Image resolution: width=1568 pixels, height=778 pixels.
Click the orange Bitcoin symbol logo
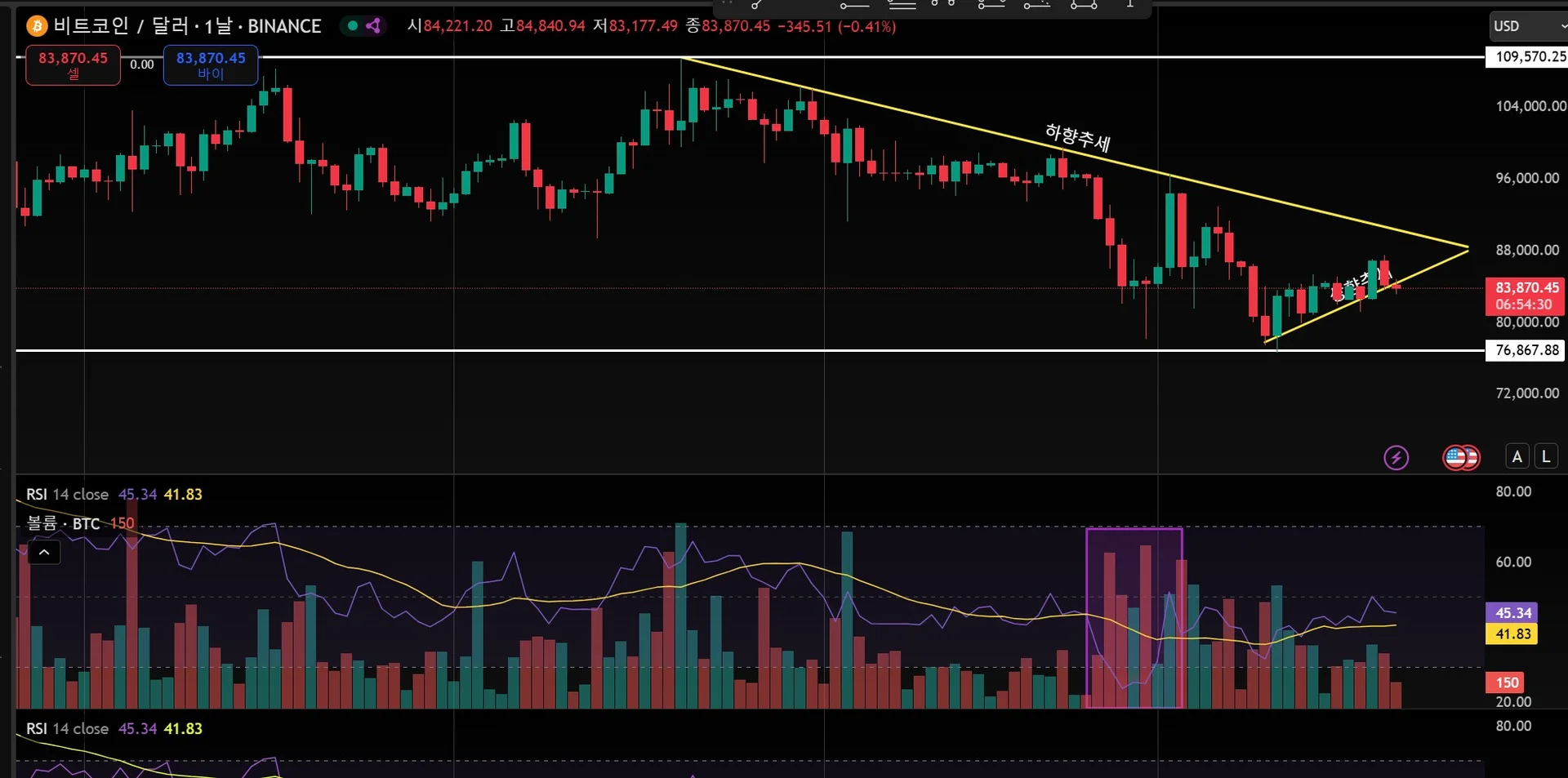pos(37,26)
